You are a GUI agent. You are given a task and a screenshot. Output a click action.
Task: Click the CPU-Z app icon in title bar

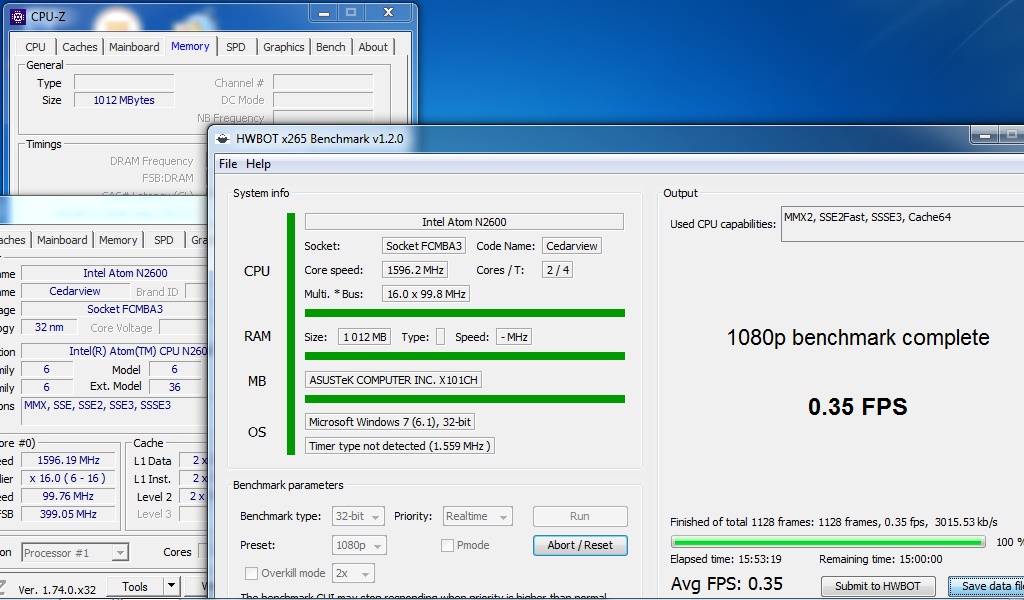click(x=18, y=16)
